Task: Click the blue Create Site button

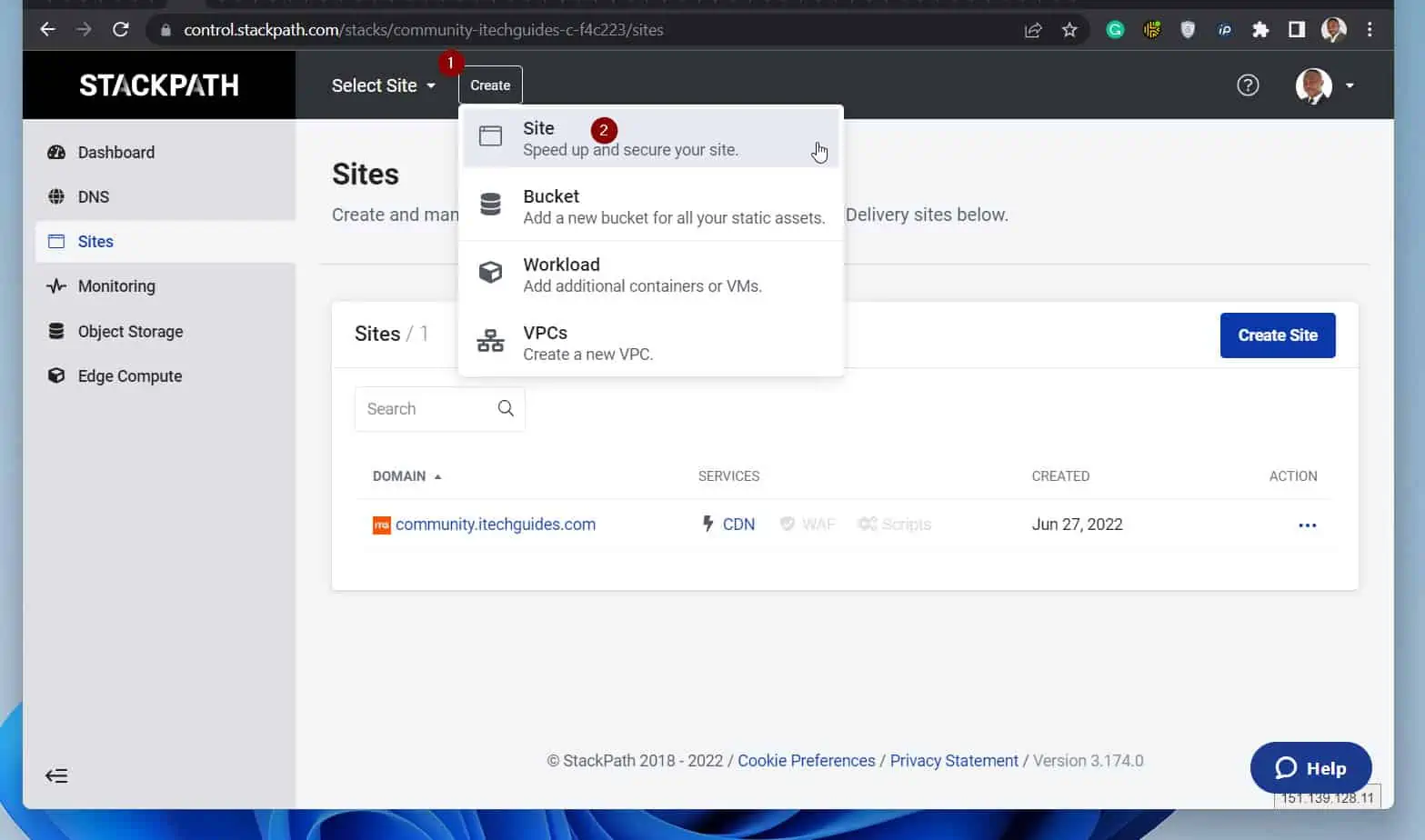Action: pos(1278,335)
